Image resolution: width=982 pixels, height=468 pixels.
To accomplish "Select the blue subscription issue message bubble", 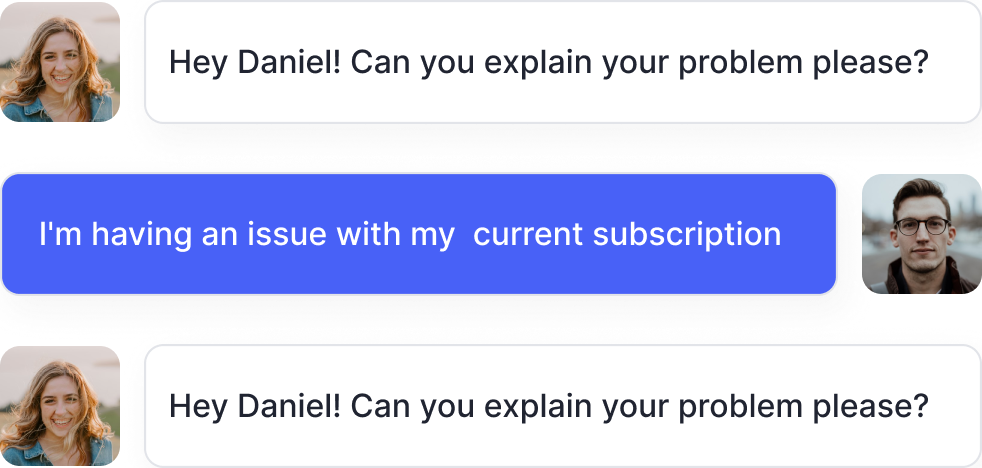I will pos(418,234).
